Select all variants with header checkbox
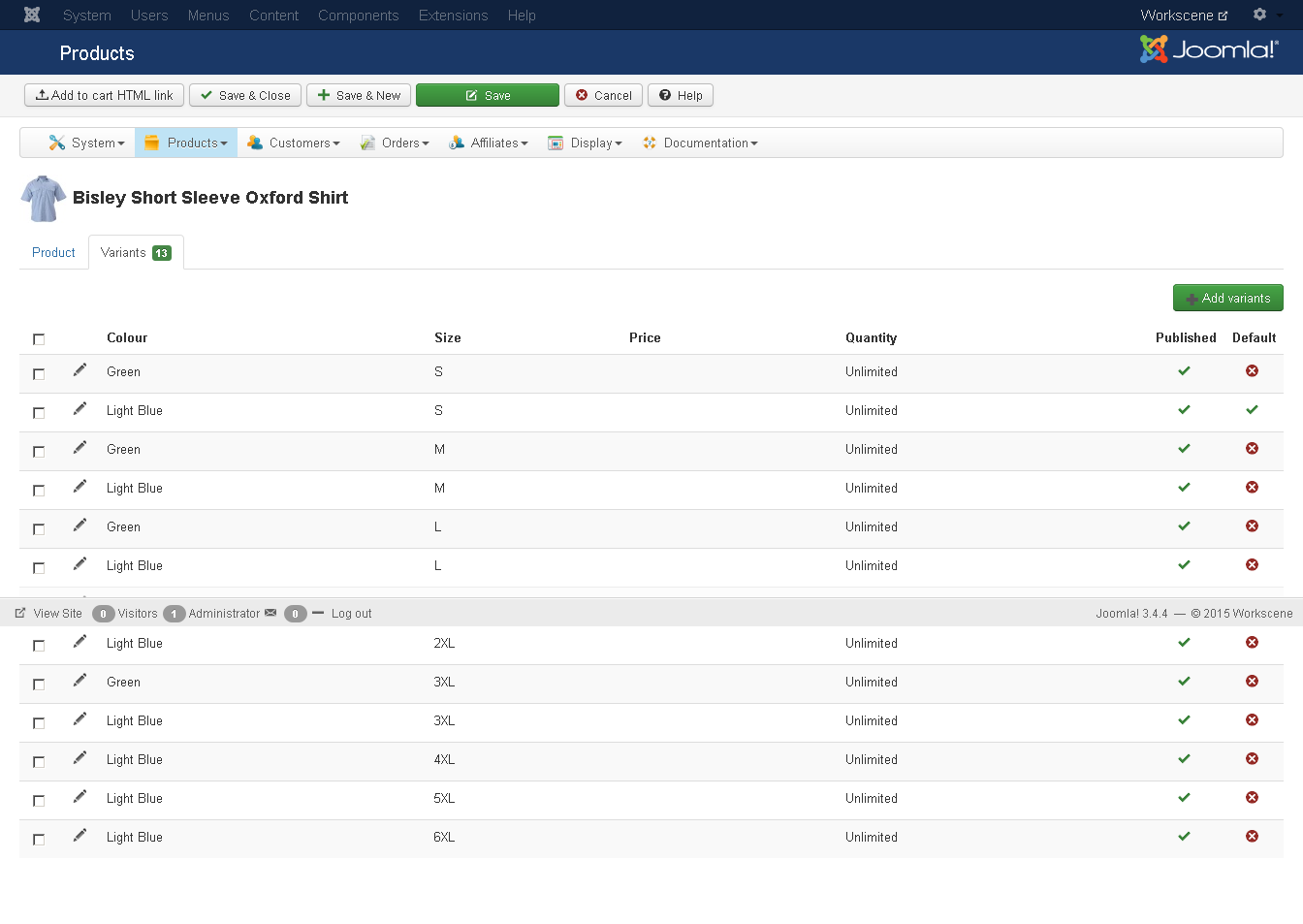The image size is (1303, 924). pos(39,339)
